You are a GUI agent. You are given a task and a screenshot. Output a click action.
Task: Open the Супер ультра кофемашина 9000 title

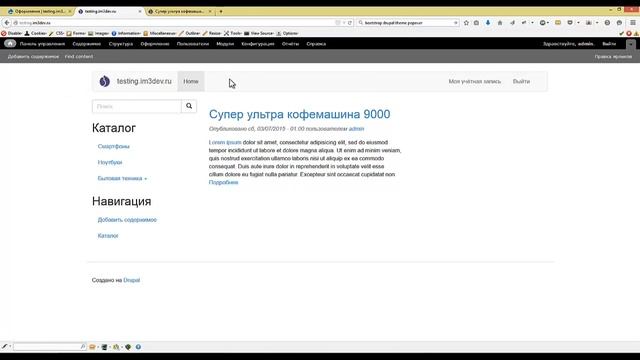point(300,114)
